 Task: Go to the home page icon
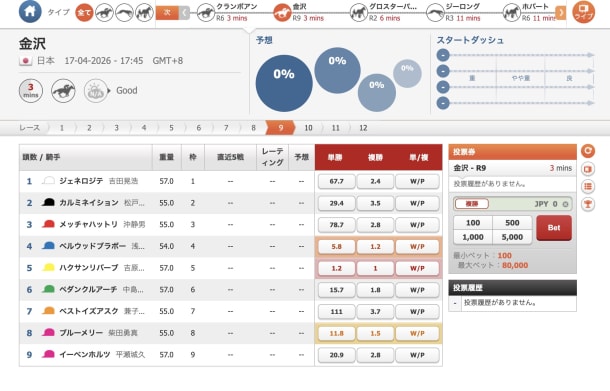tap(30, 11)
